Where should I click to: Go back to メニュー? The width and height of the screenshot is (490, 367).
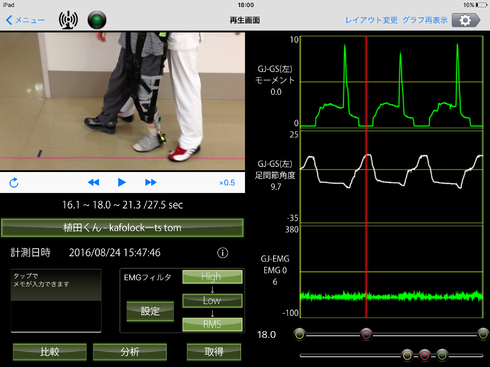(25, 20)
